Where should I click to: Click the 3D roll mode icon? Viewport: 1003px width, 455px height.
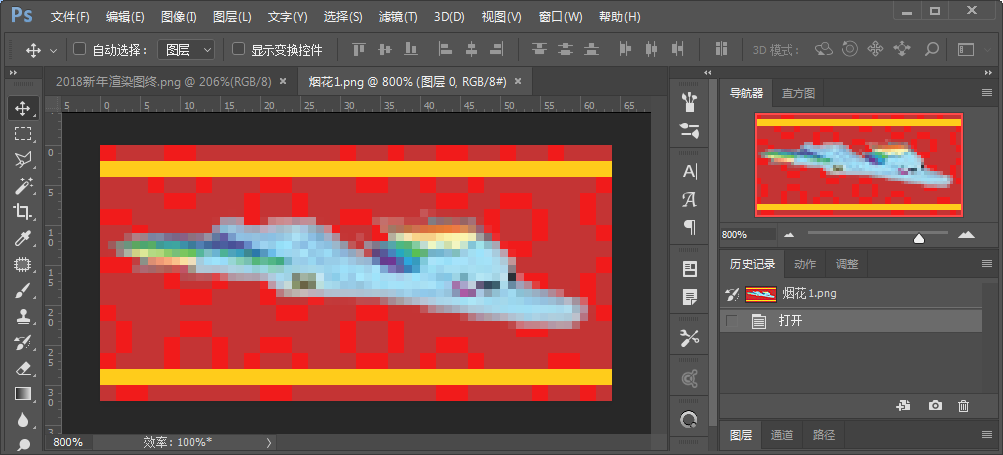849,49
